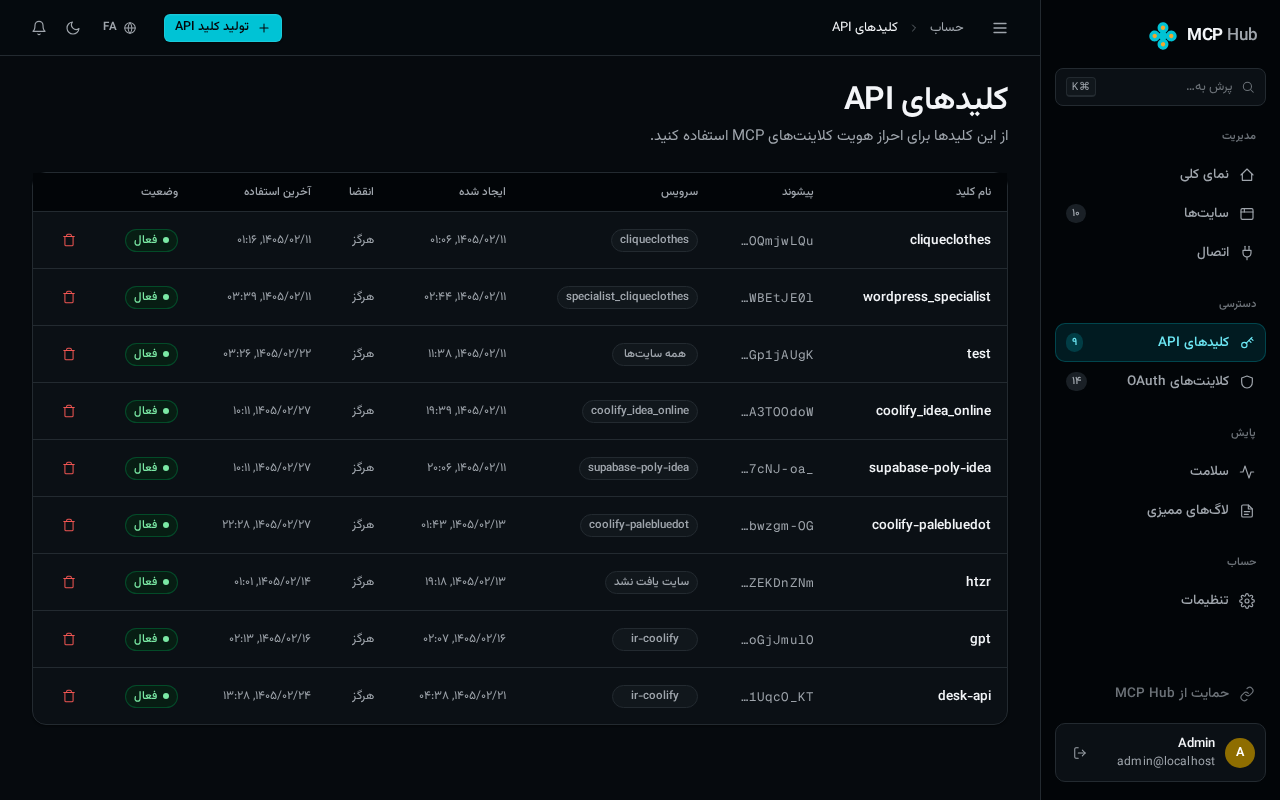
Task: Click the تولید کلید API button
Action: click(223, 28)
